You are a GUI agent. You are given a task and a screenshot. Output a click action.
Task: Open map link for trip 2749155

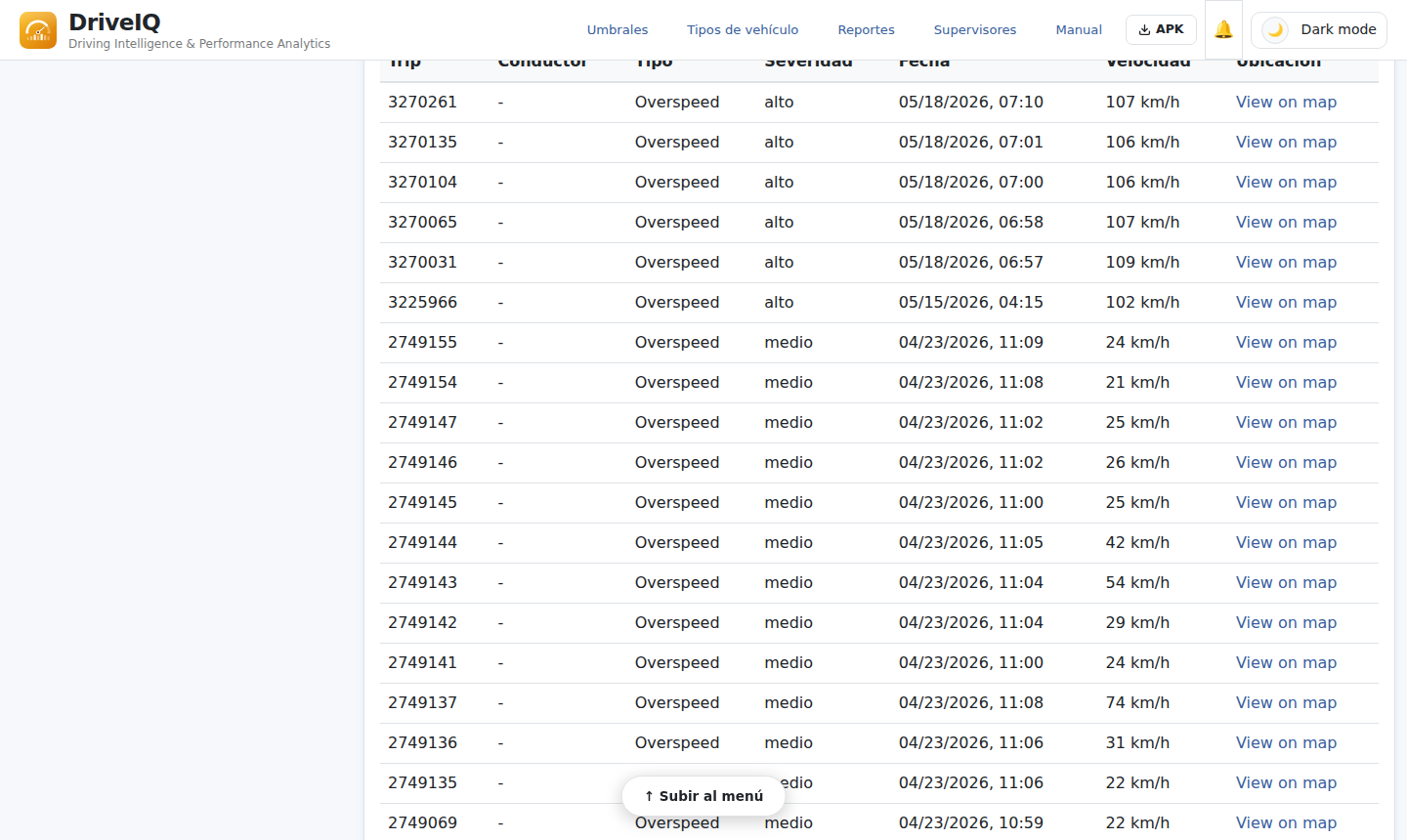pos(1286,343)
